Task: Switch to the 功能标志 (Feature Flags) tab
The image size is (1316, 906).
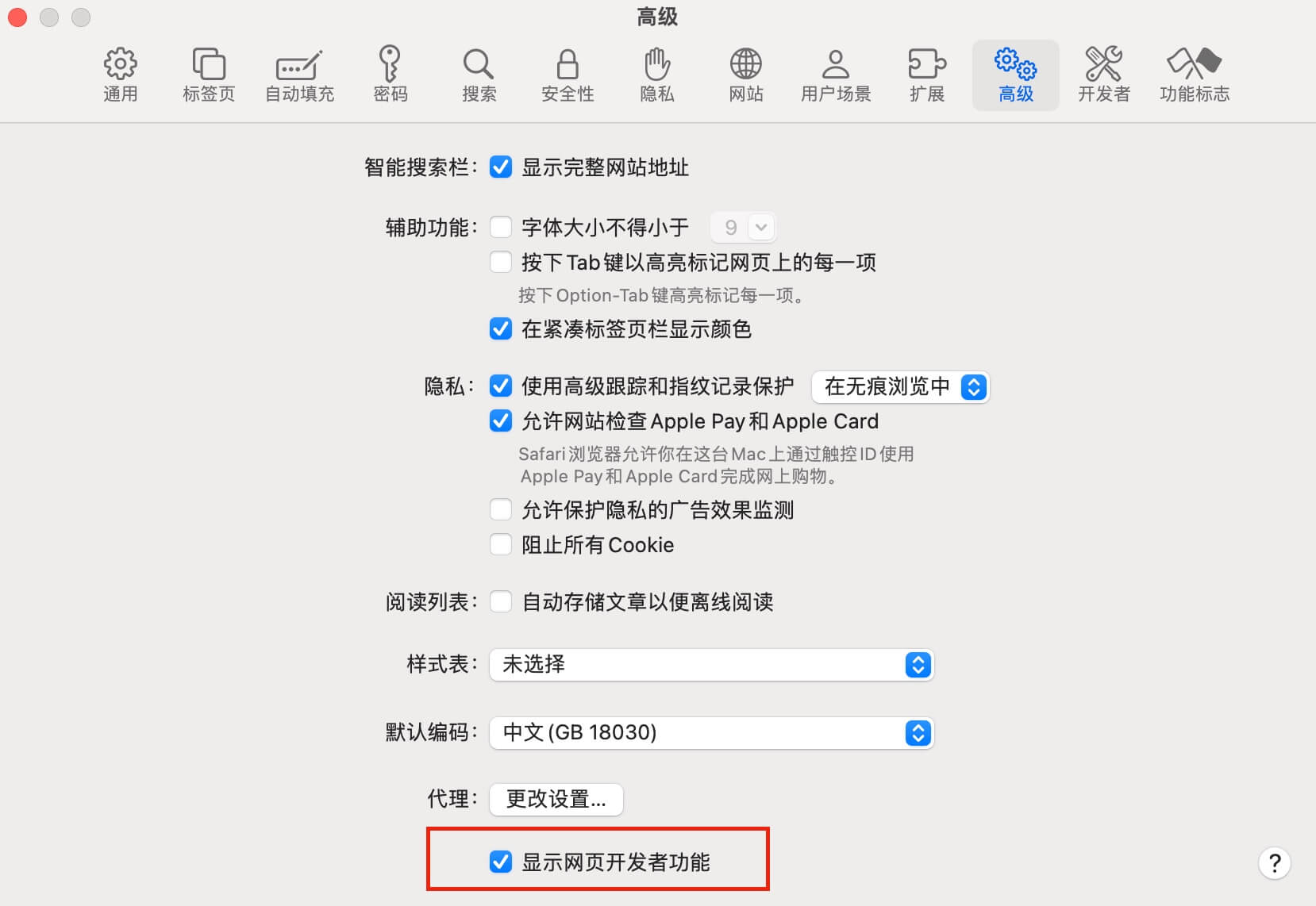Action: click(1194, 75)
